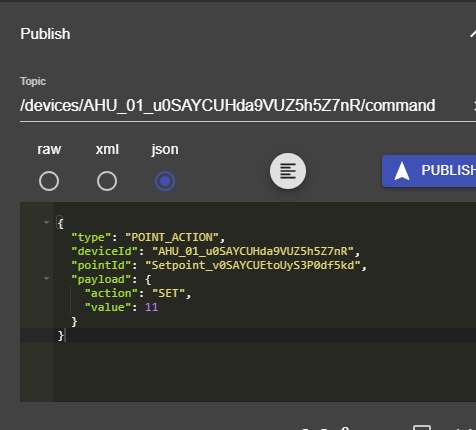
Task: Place cursor in pointId Setpoint string
Action: click(253, 265)
